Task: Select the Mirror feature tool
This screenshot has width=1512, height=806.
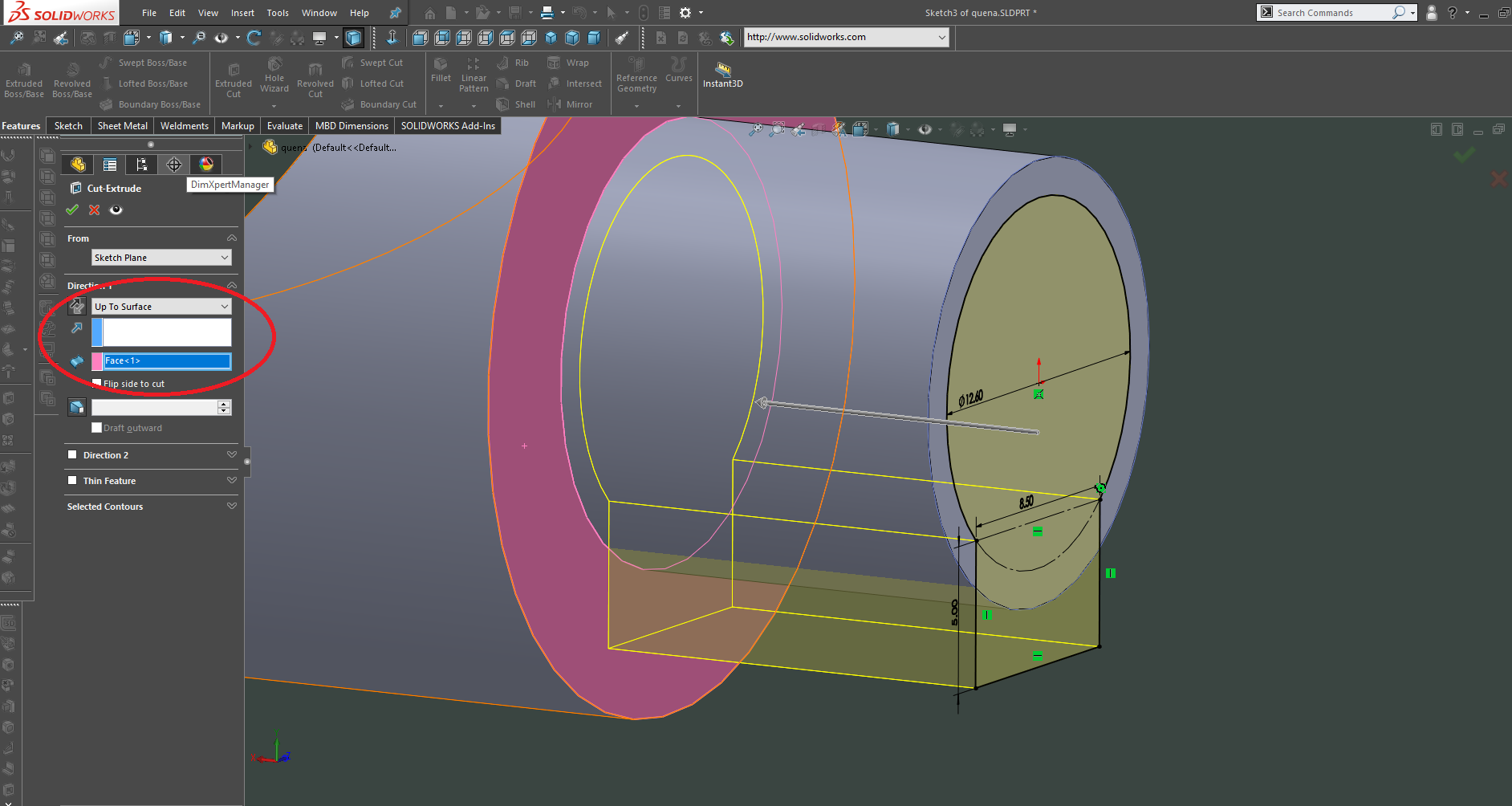Action: pyautogui.click(x=570, y=104)
